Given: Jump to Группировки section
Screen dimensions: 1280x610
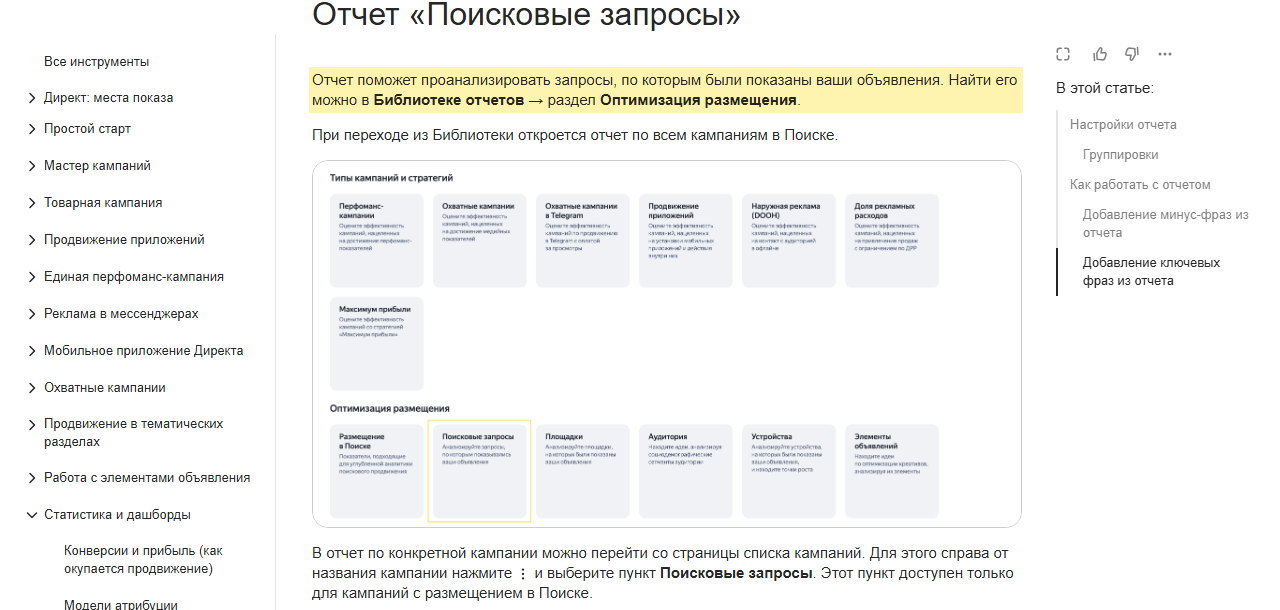Looking at the screenshot, I should tap(1121, 155).
